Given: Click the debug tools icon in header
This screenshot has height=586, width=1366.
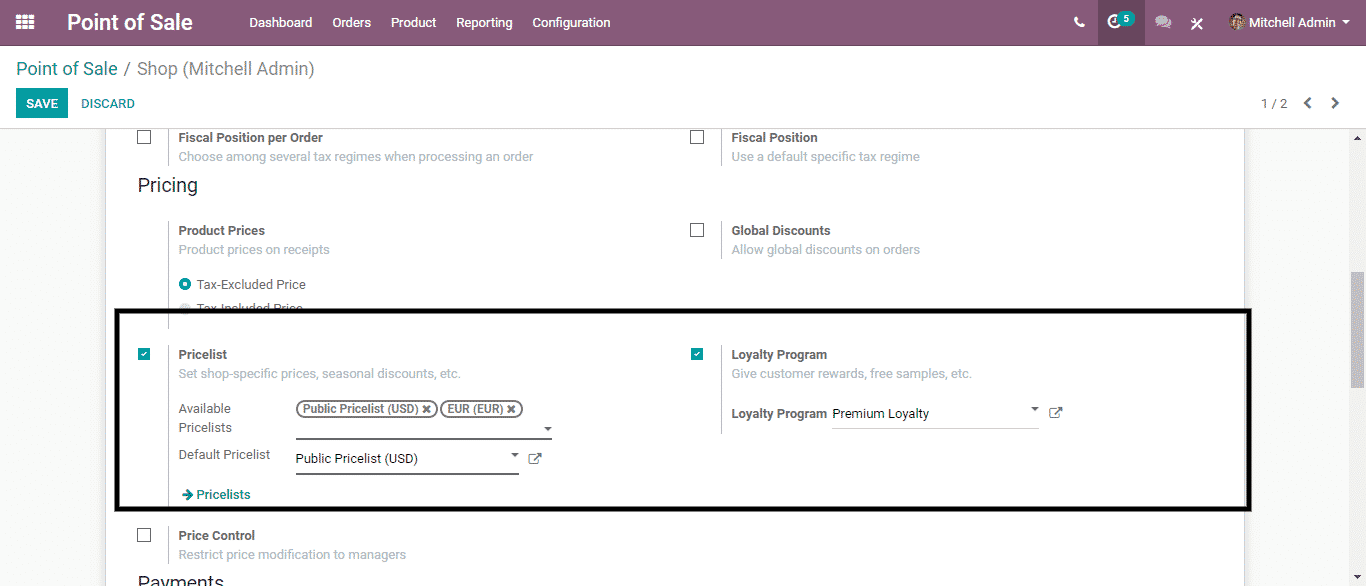Looking at the screenshot, I should click(1196, 23).
